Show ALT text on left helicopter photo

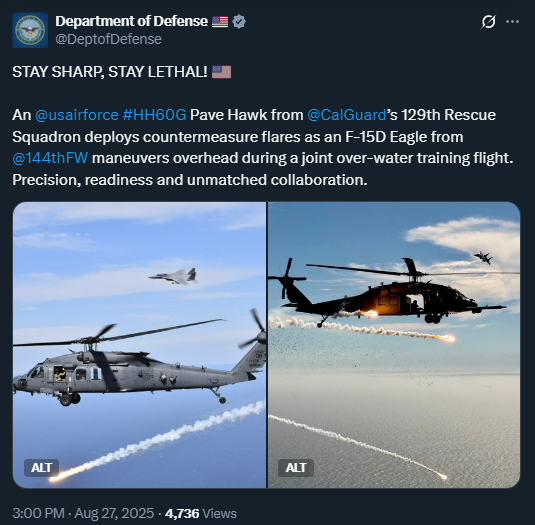(x=41, y=468)
